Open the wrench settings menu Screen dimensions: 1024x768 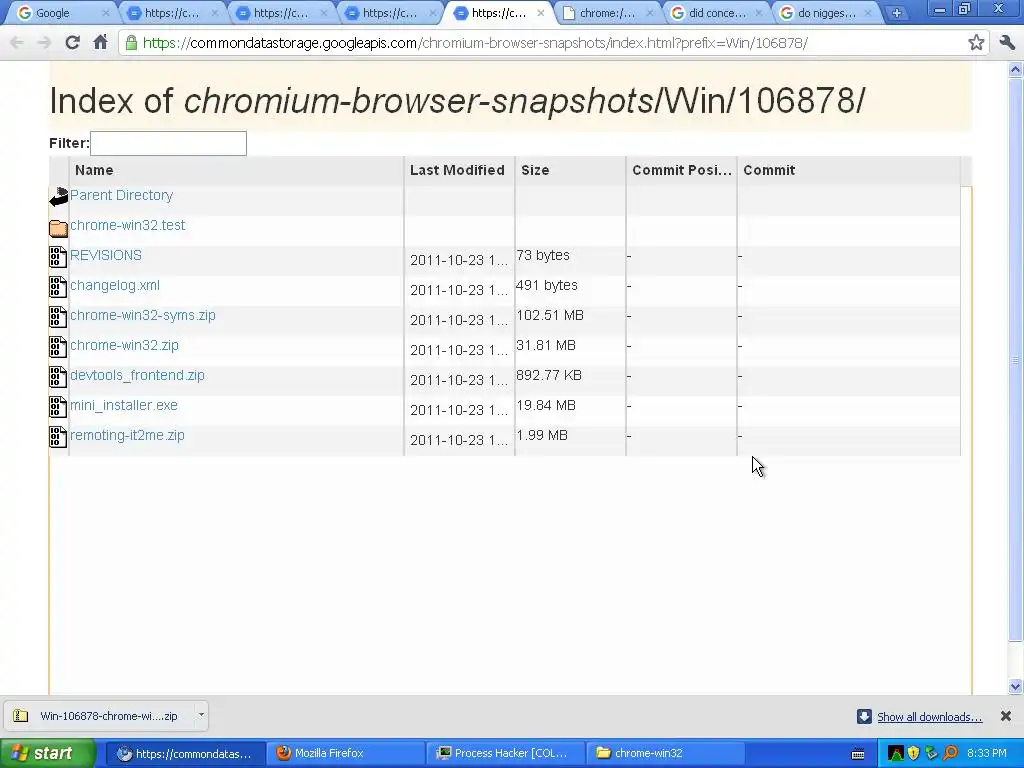(1007, 43)
